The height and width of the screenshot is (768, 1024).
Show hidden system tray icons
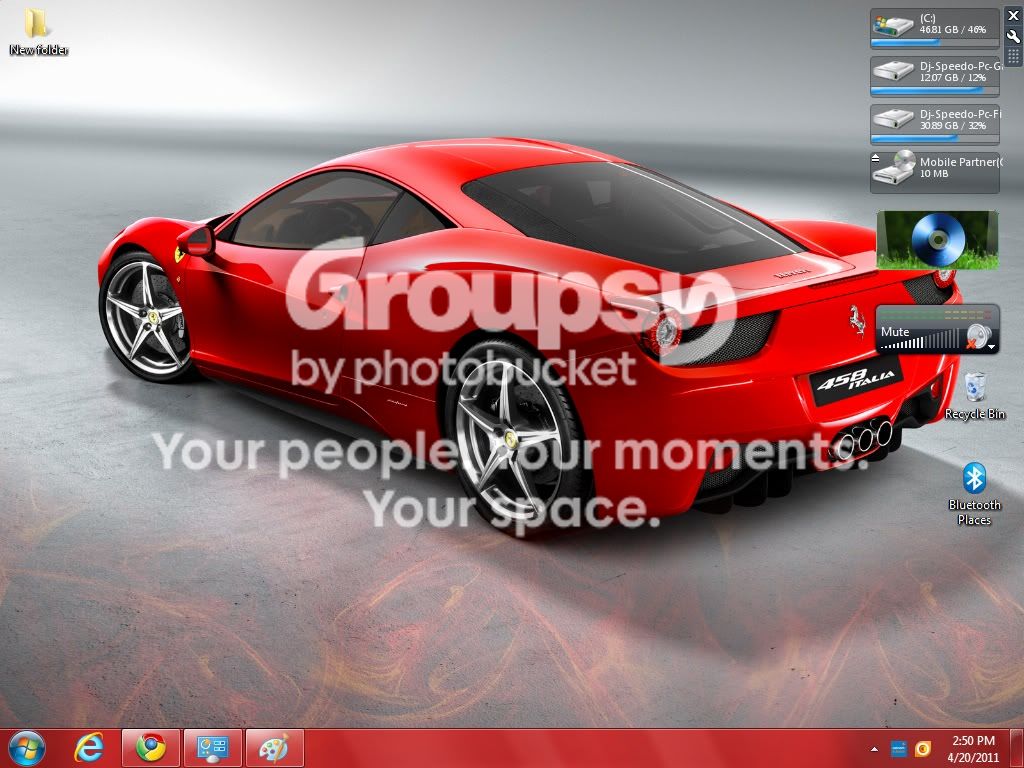click(874, 749)
